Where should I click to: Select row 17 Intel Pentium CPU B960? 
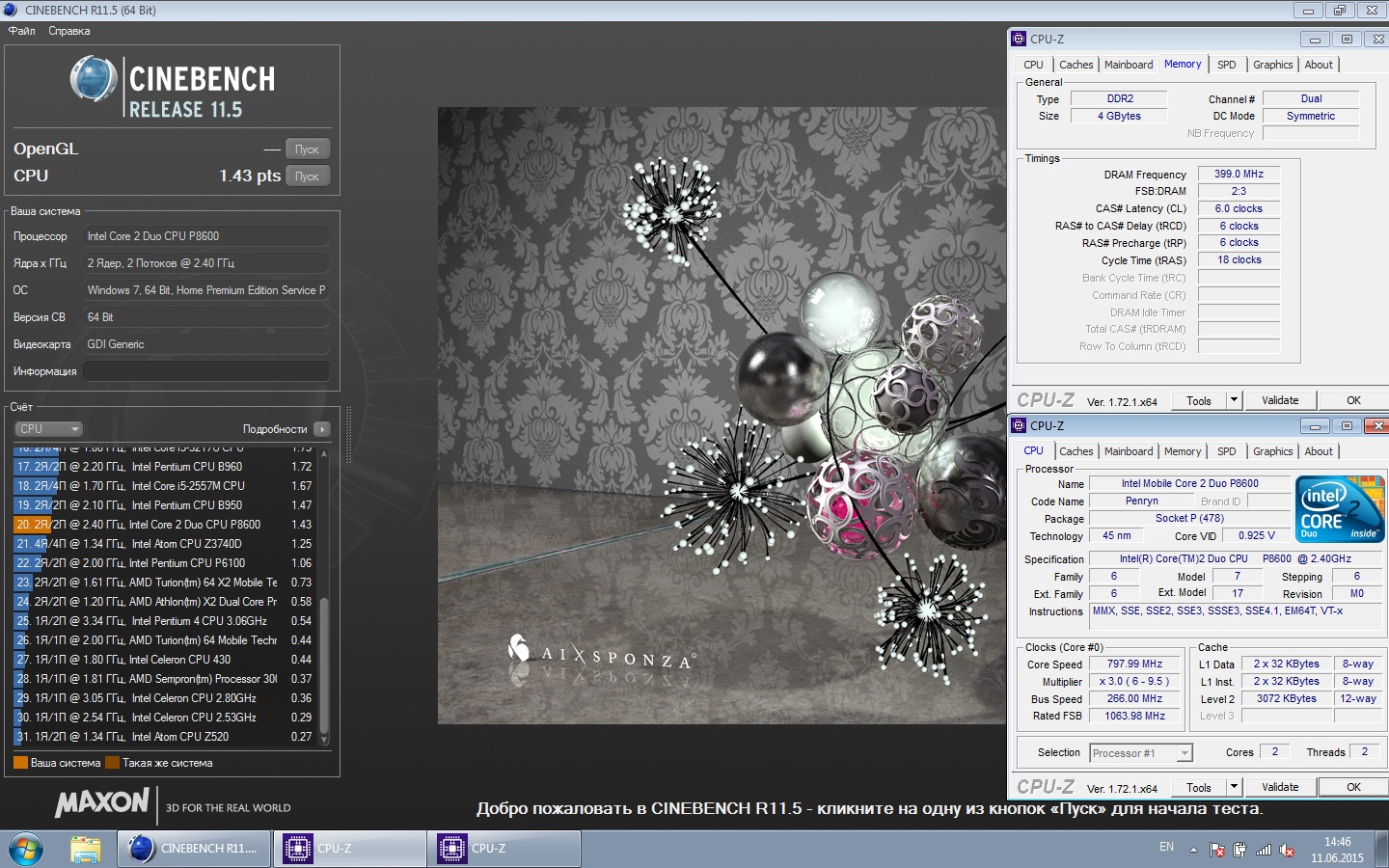point(164,467)
